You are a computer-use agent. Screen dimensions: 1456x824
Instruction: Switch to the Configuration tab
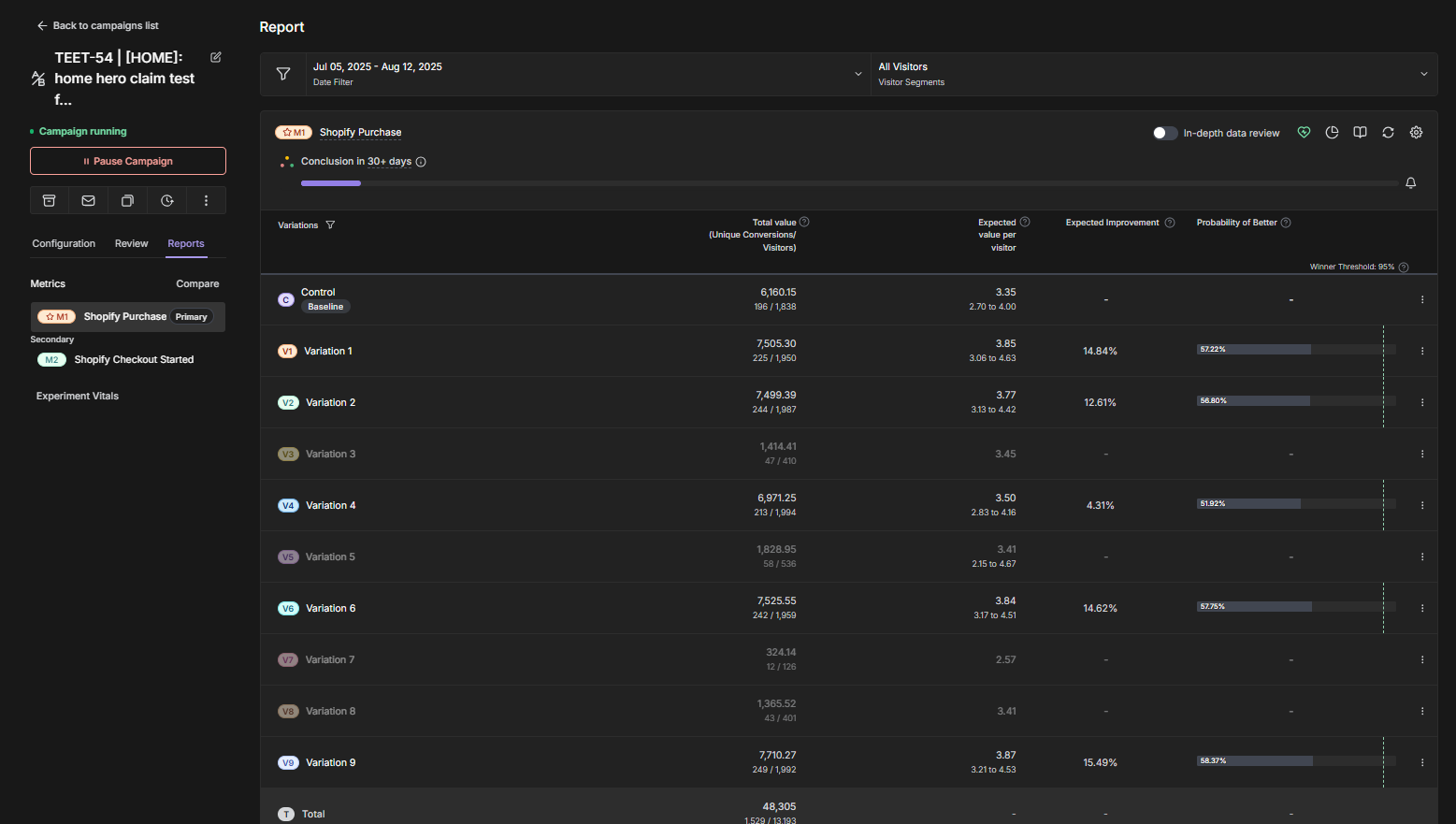click(x=63, y=243)
